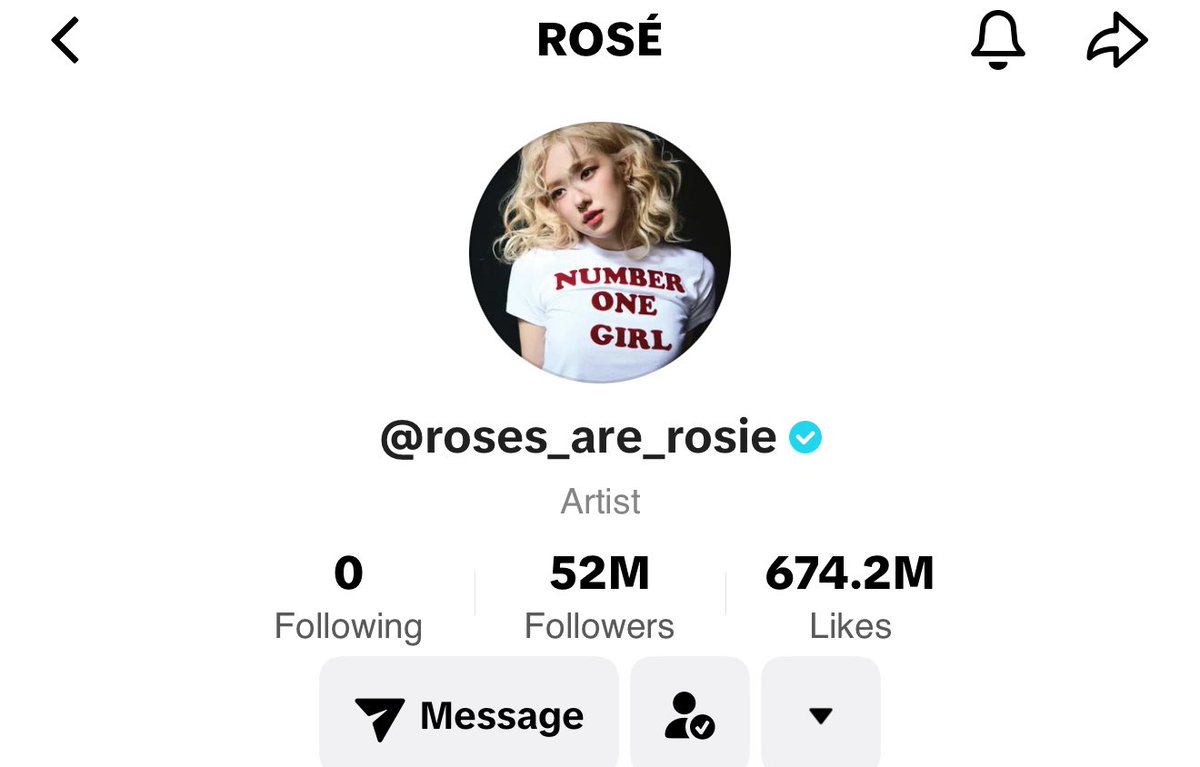Click the ROSÉ title at top
Viewport: 1200px width, 767px height.
click(600, 40)
